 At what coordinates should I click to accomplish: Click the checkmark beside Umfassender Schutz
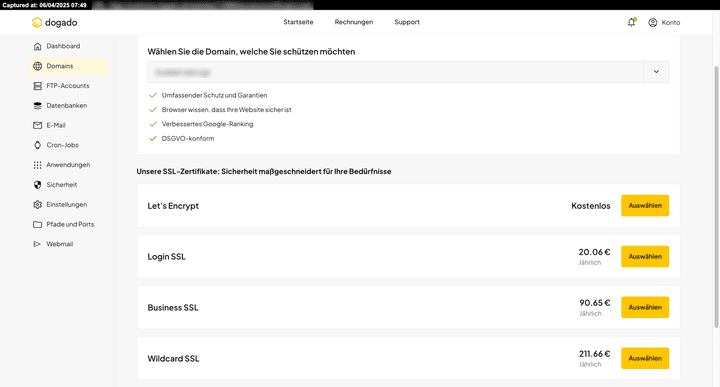[153, 95]
